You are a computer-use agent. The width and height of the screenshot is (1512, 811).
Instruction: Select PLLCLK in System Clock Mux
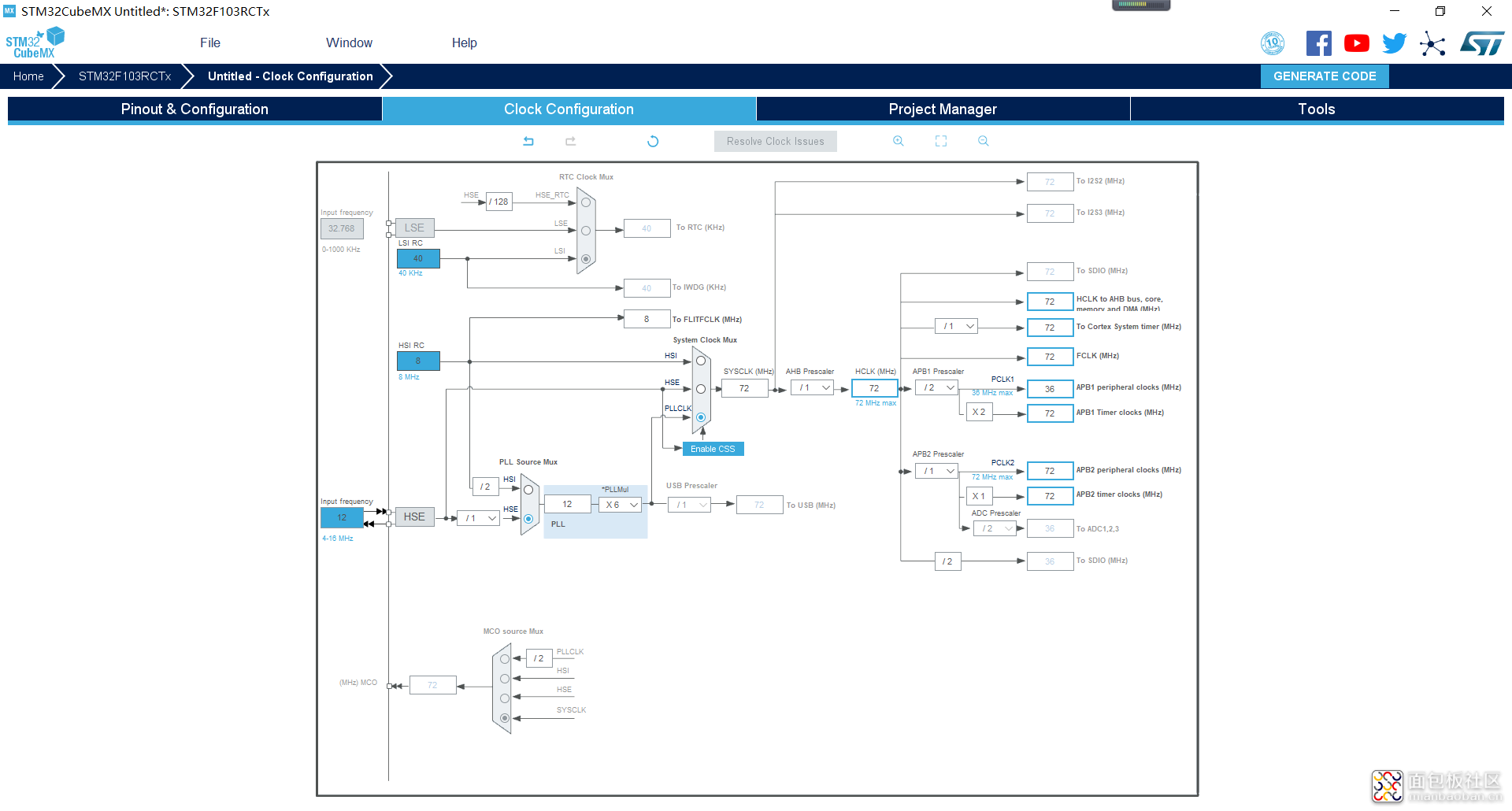(x=701, y=417)
